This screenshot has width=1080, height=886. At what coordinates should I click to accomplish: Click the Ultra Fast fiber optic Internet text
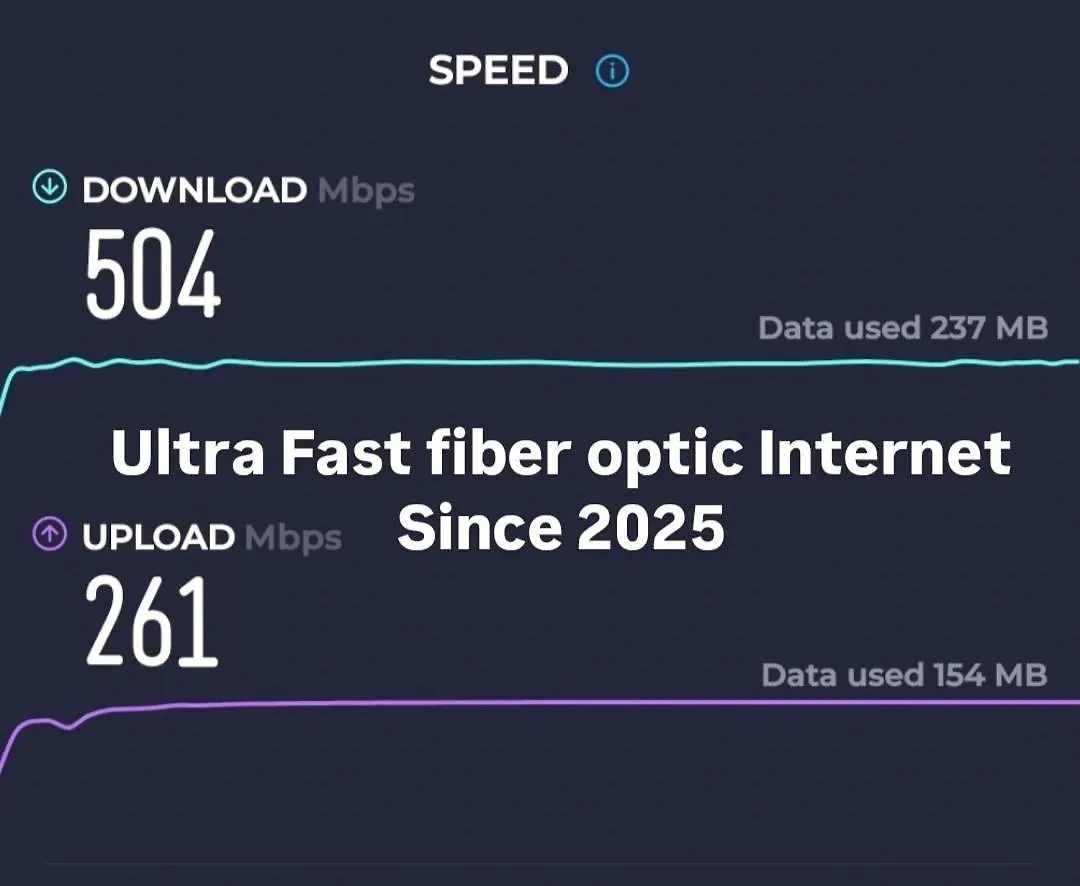pyautogui.click(x=561, y=453)
